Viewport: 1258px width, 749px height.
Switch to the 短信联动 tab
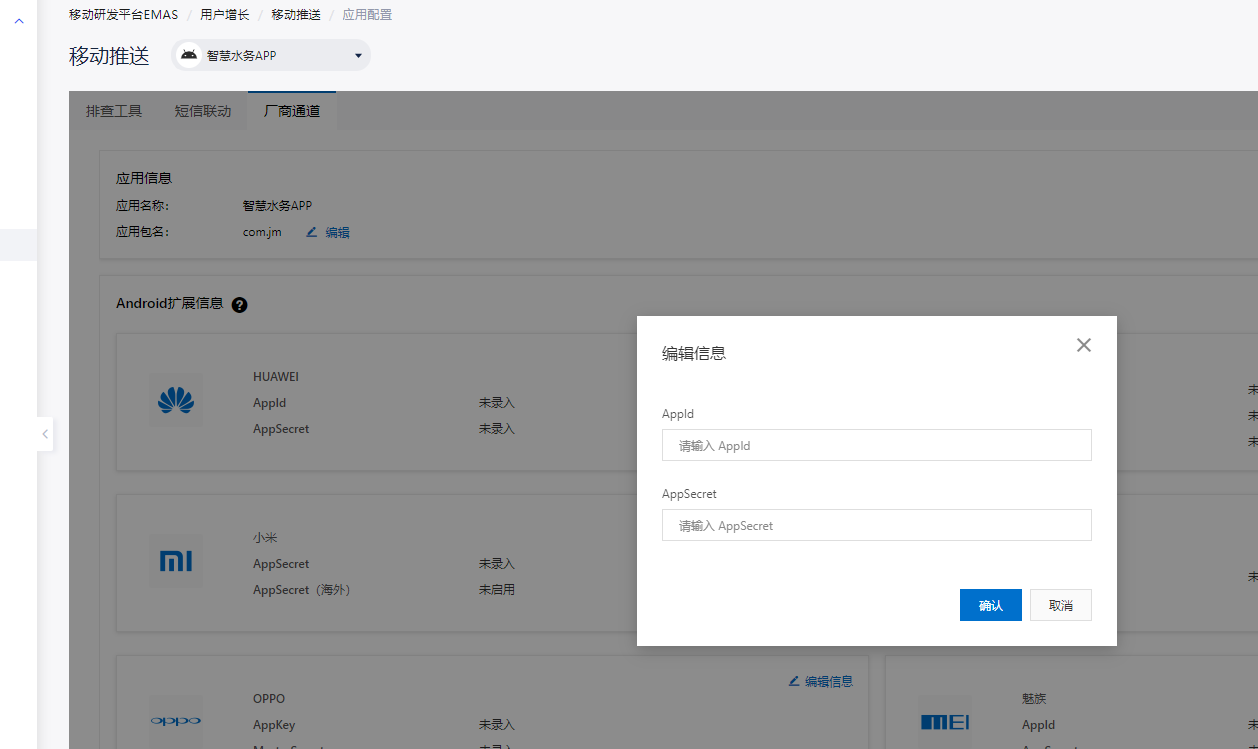(203, 111)
